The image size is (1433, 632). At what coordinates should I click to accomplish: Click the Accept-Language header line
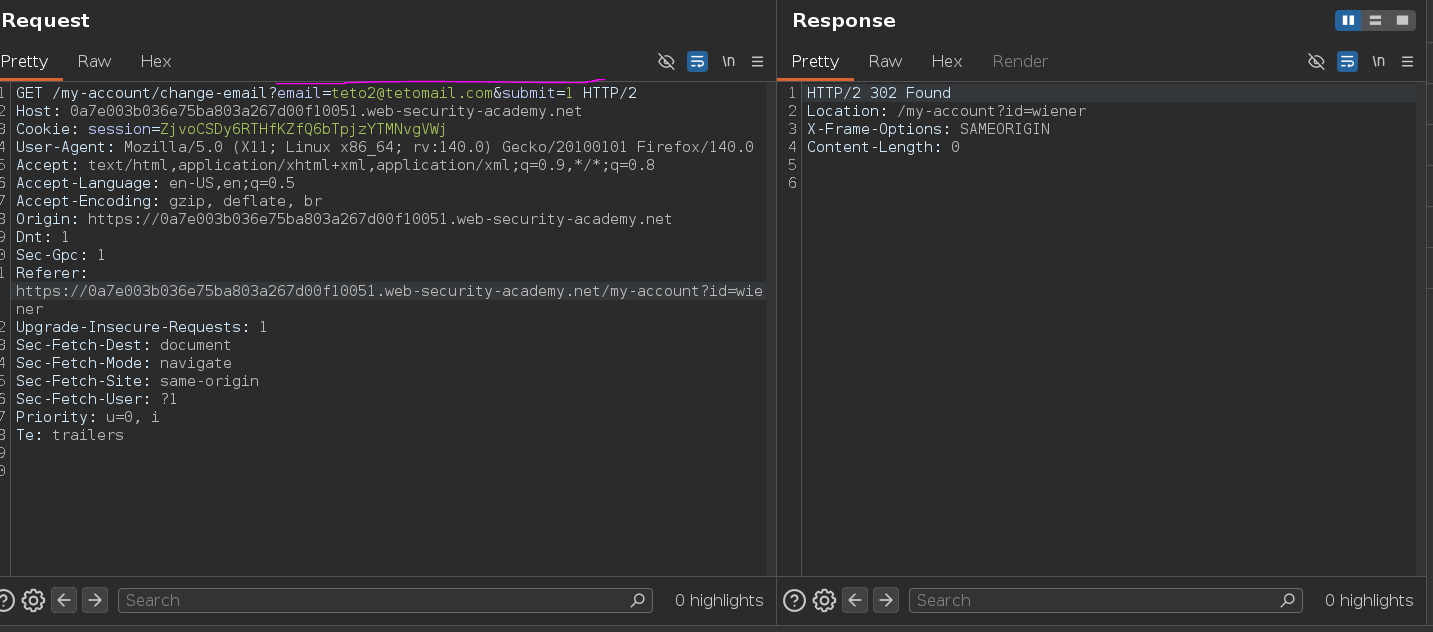point(155,183)
